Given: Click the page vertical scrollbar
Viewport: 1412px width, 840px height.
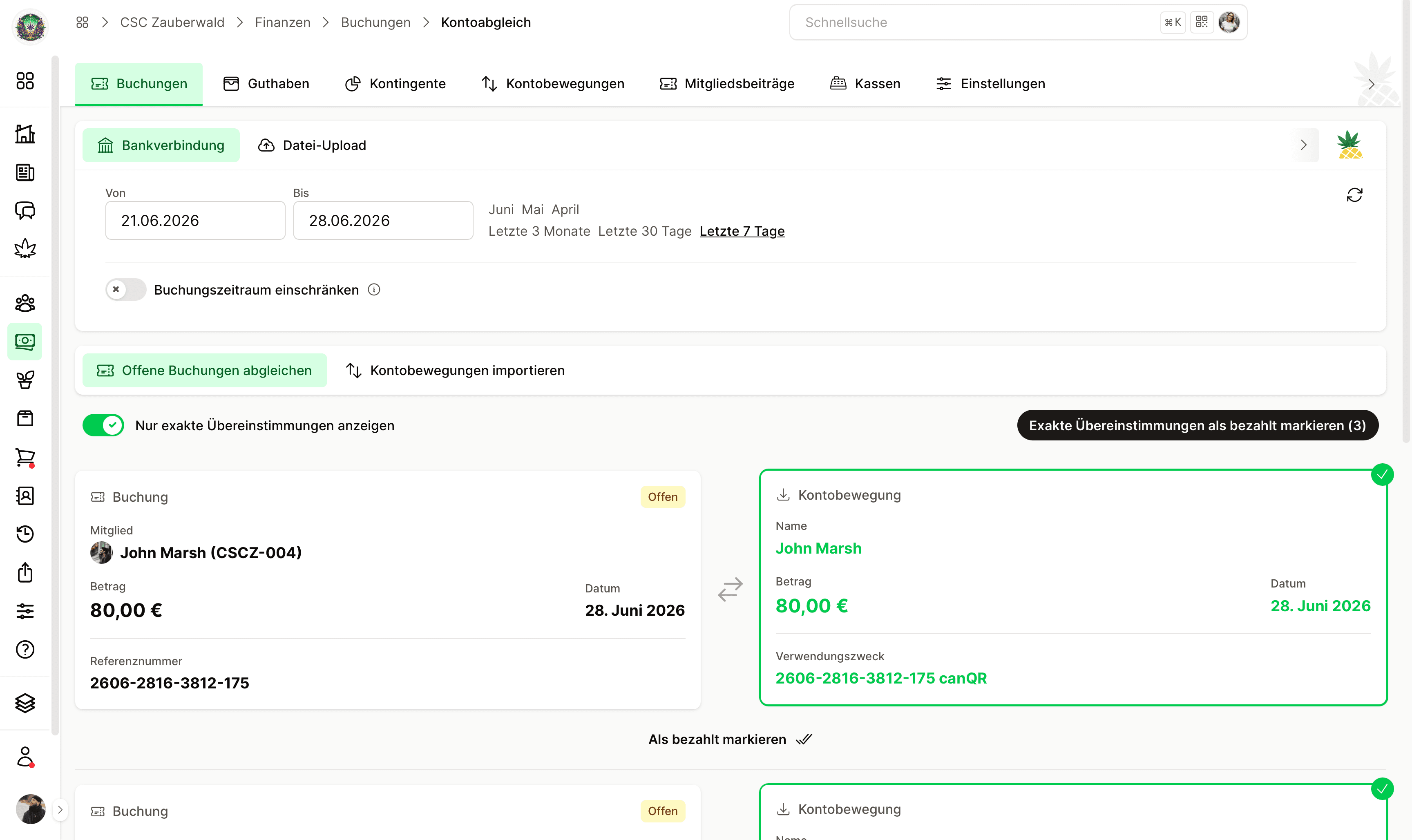Looking at the screenshot, I should [x=1406, y=221].
